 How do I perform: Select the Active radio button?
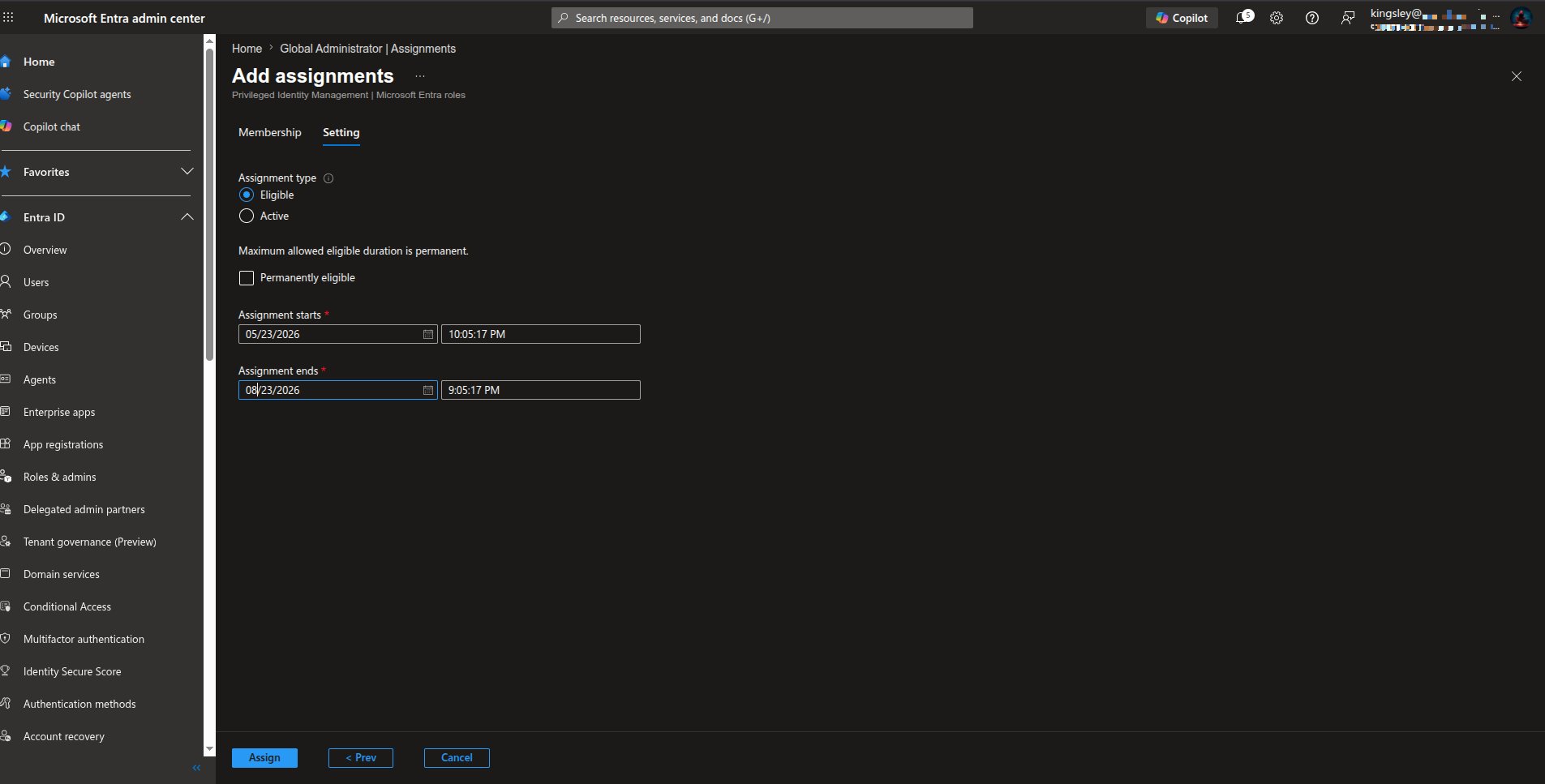click(x=247, y=216)
